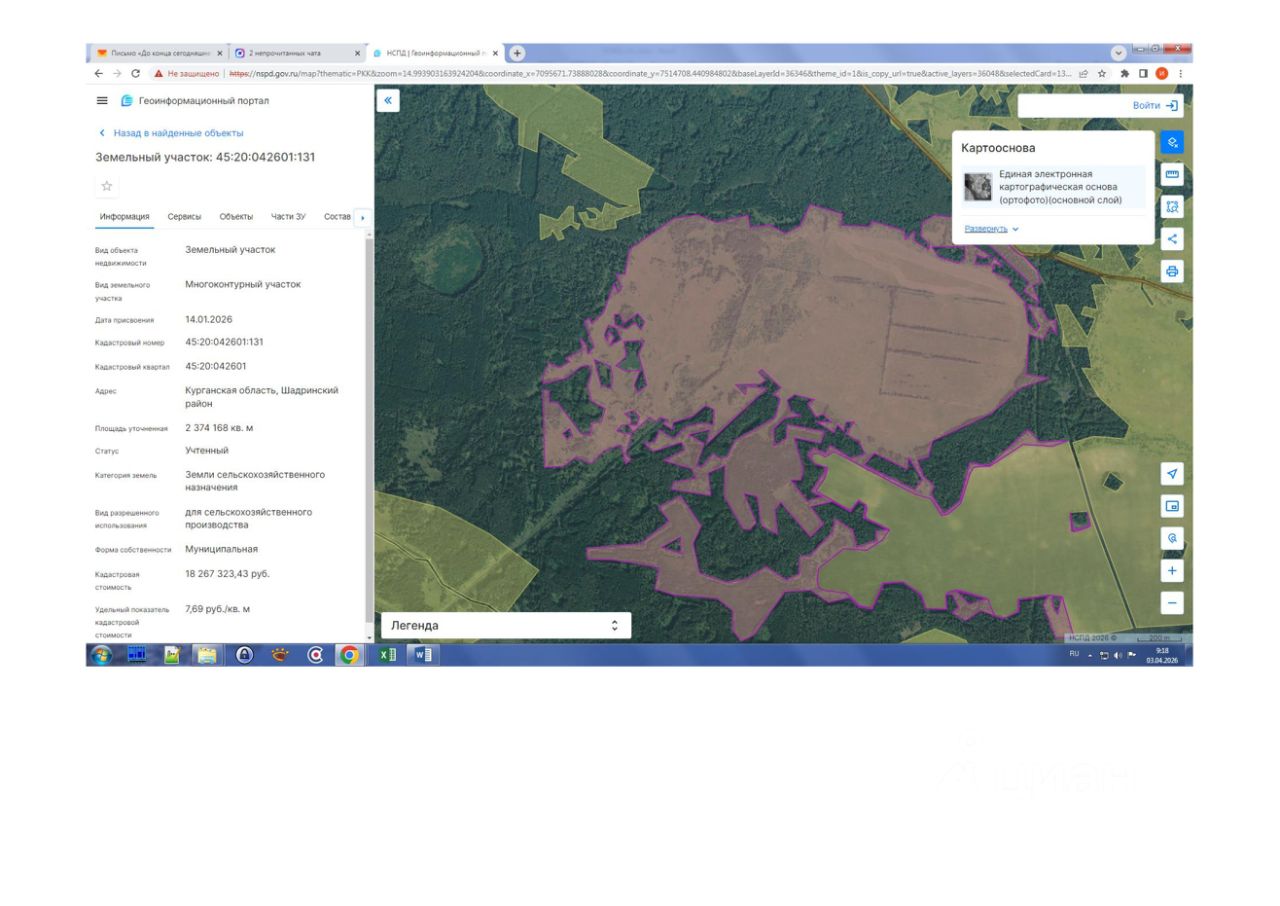Bookmark this page with the address bar star
This screenshot has height=906, width=1280.
(1102, 74)
